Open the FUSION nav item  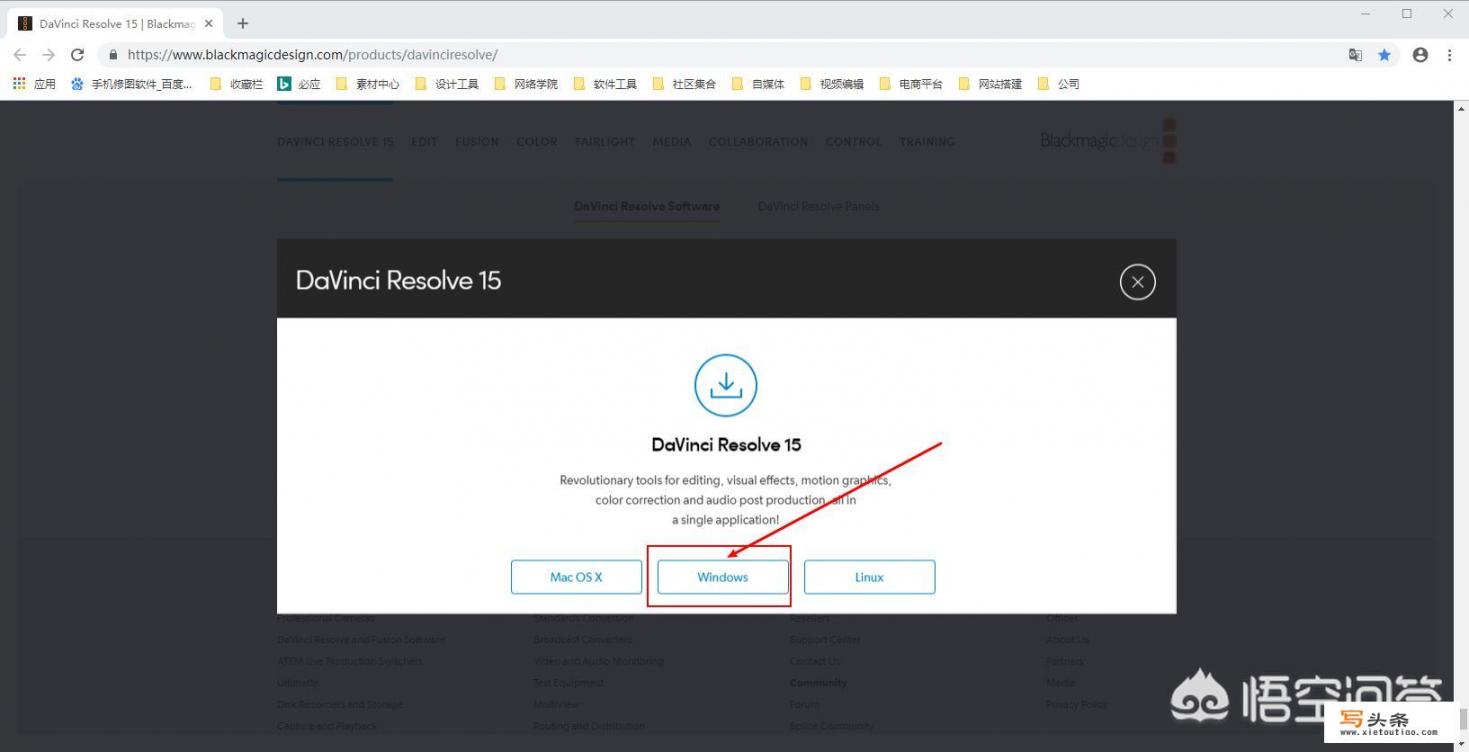tap(477, 142)
